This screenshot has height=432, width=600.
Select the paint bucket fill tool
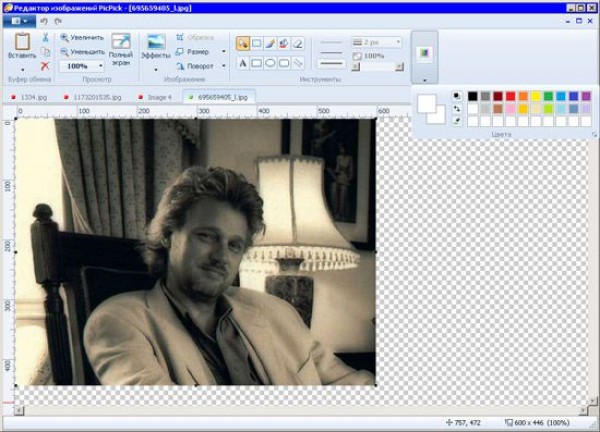tap(284, 44)
